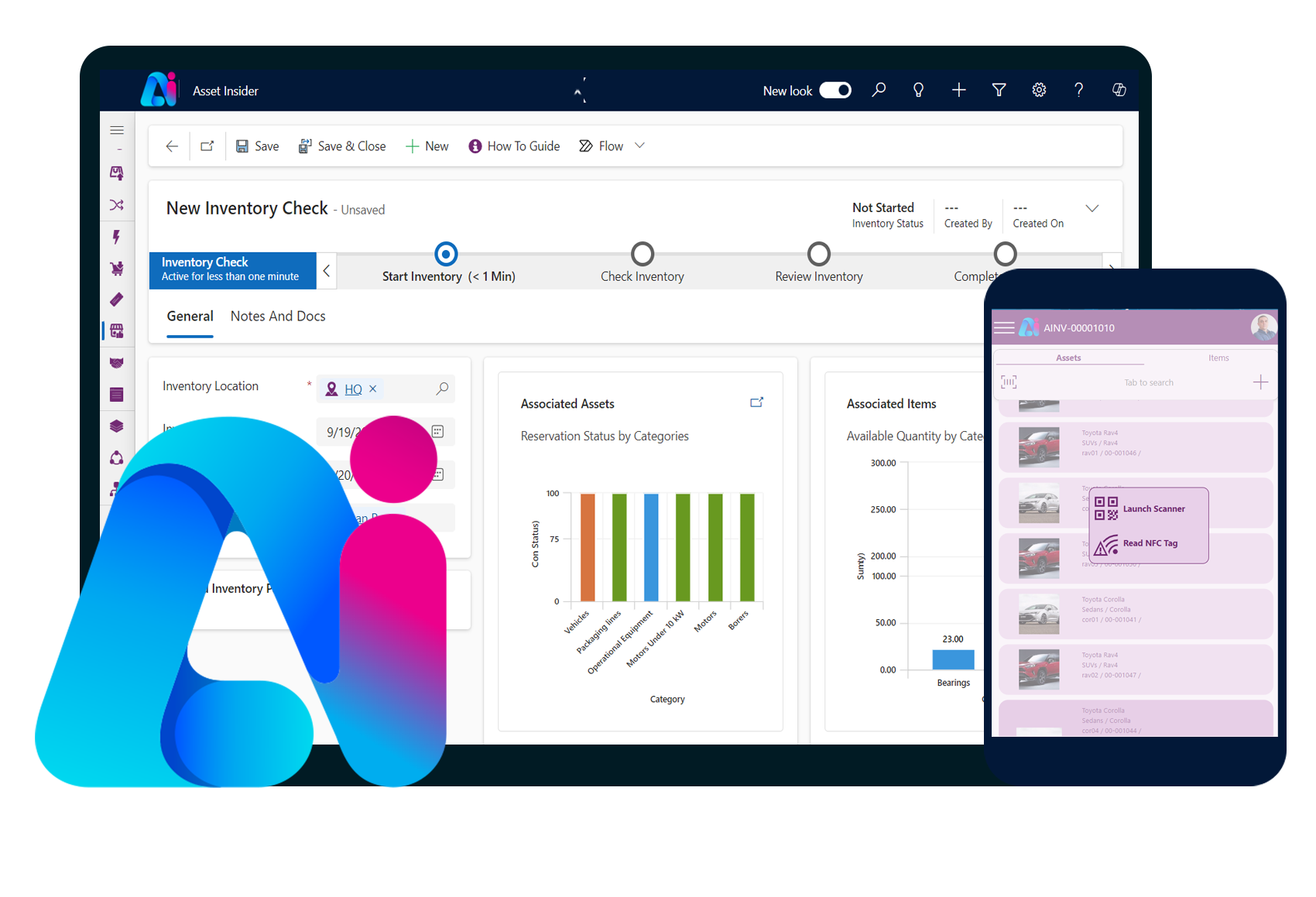Expand the Associated Assets chart

757,402
